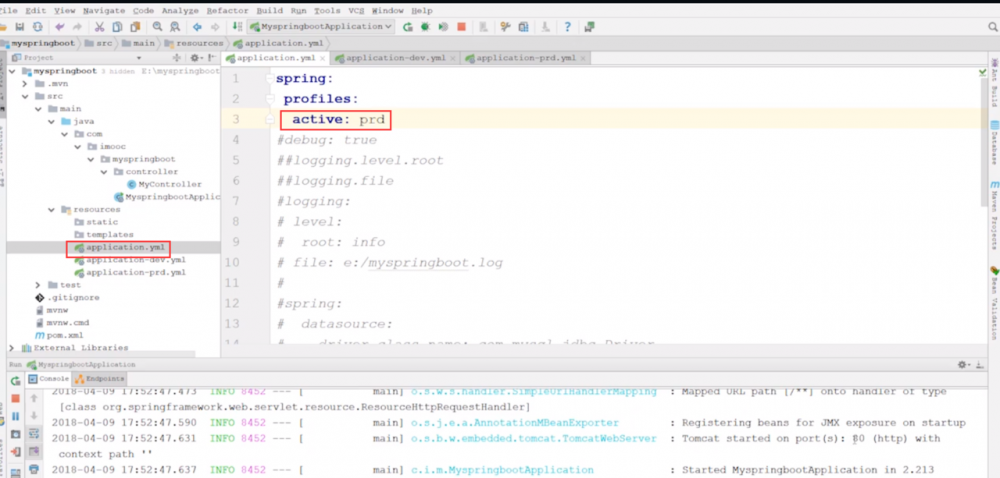Click the Cut scissors icon
The image size is (1000, 478).
[x=99, y=27]
